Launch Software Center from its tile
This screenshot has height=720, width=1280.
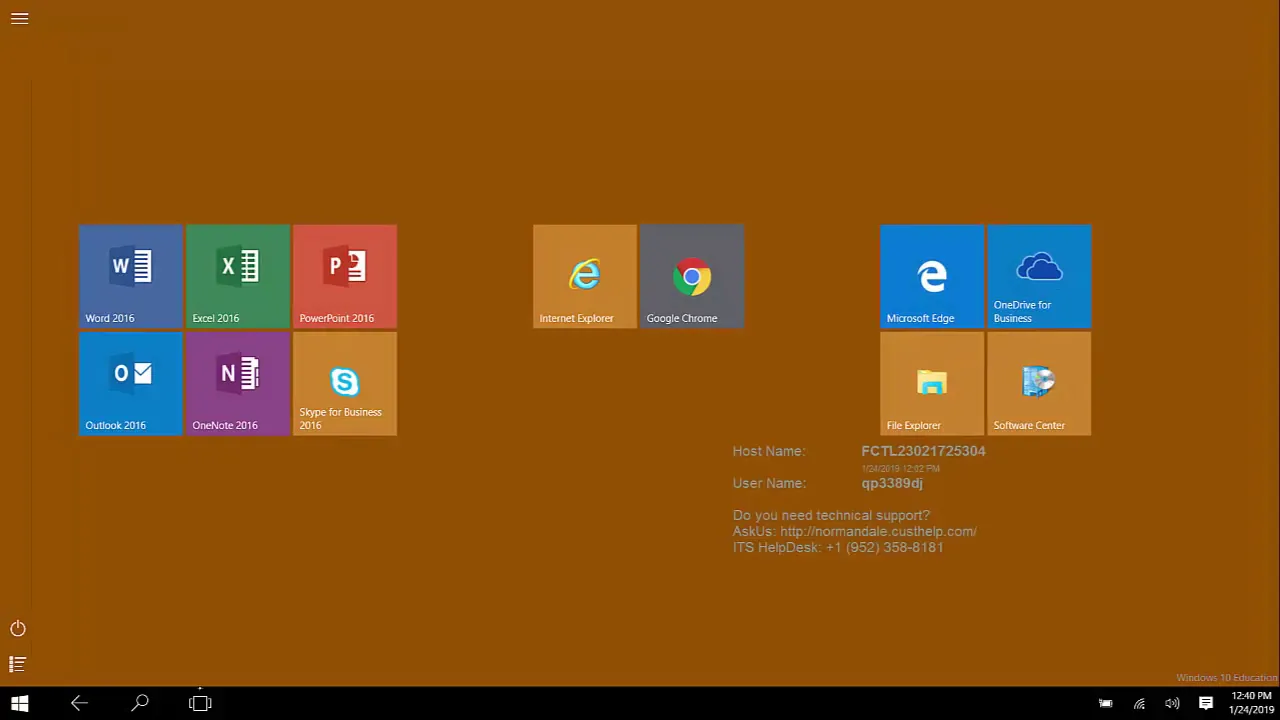[x=1039, y=383]
